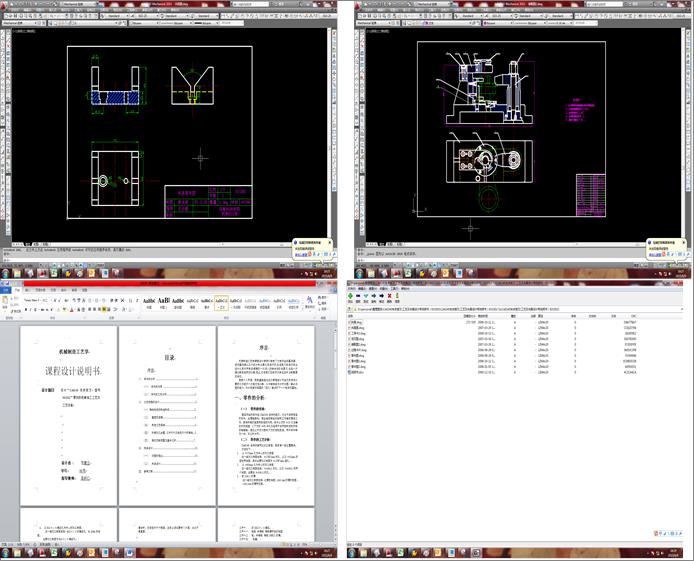Open AutoCAD application menu in fixture assembly window
Image resolution: width=694 pixels, height=561 pixels.
click(x=359, y=5)
